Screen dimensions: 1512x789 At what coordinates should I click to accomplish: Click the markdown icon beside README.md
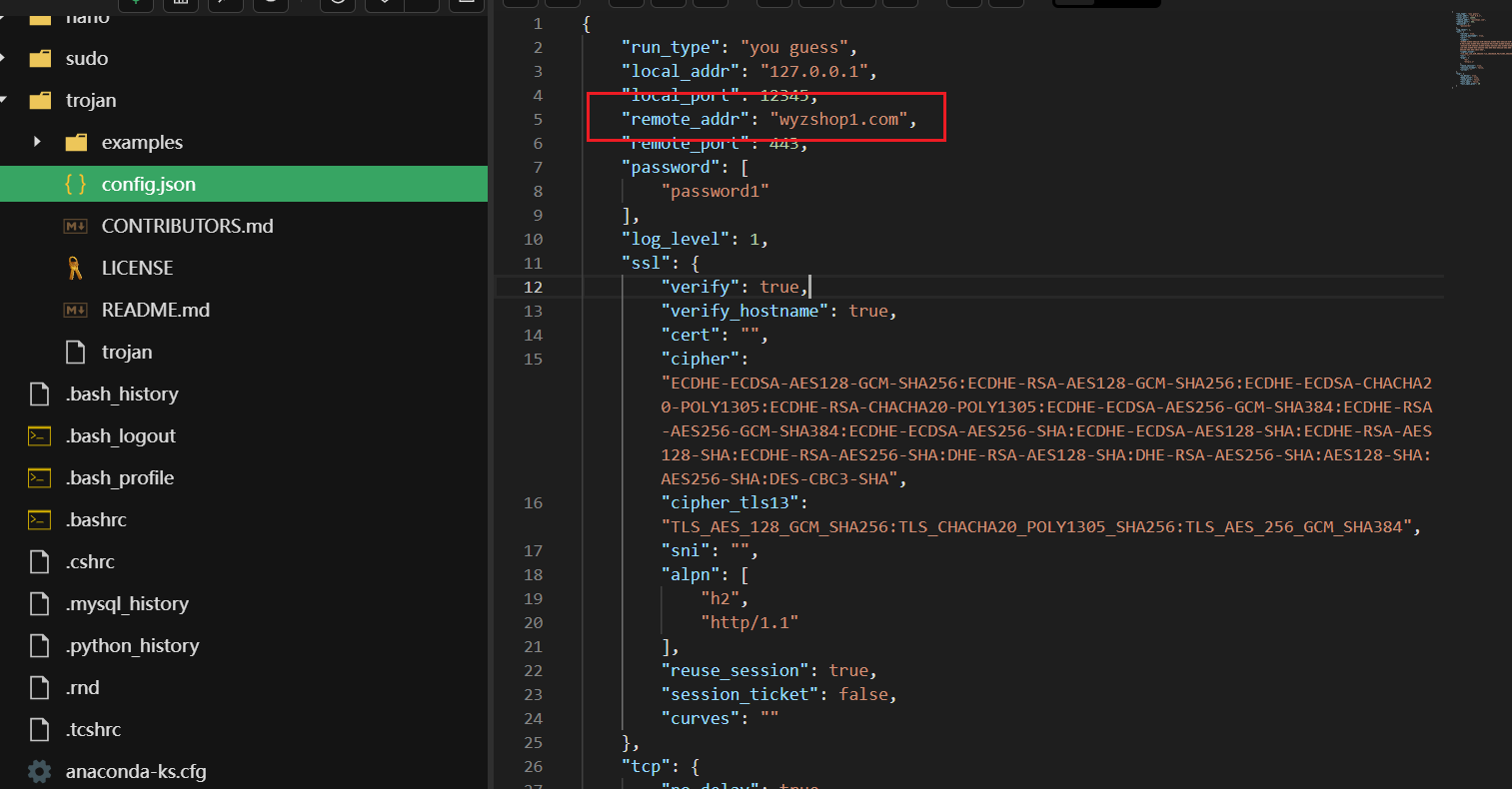coord(75,311)
